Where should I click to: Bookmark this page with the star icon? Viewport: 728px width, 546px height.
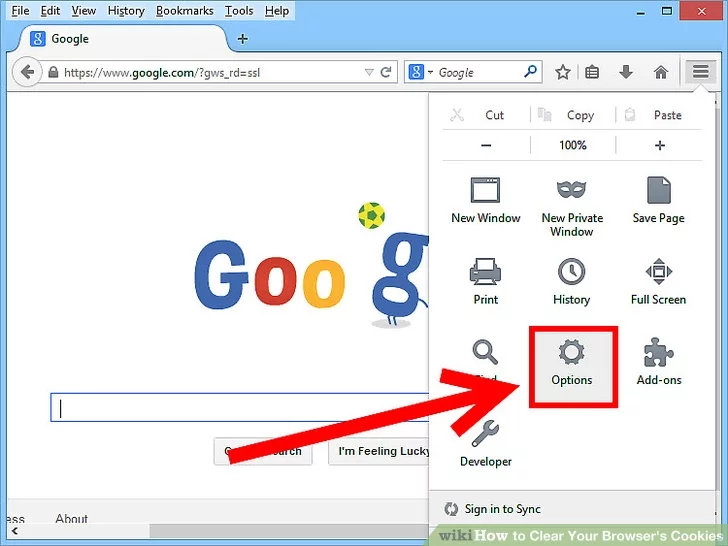563,72
